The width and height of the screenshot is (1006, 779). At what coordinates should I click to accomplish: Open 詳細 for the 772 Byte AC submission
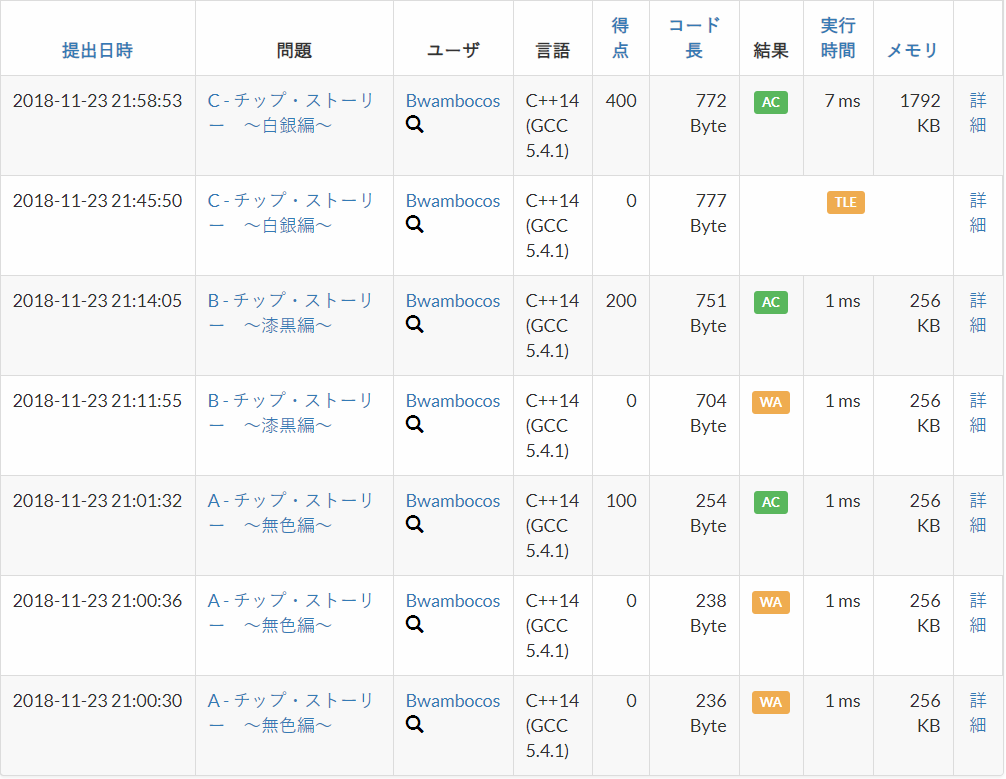pyautogui.click(x=978, y=113)
